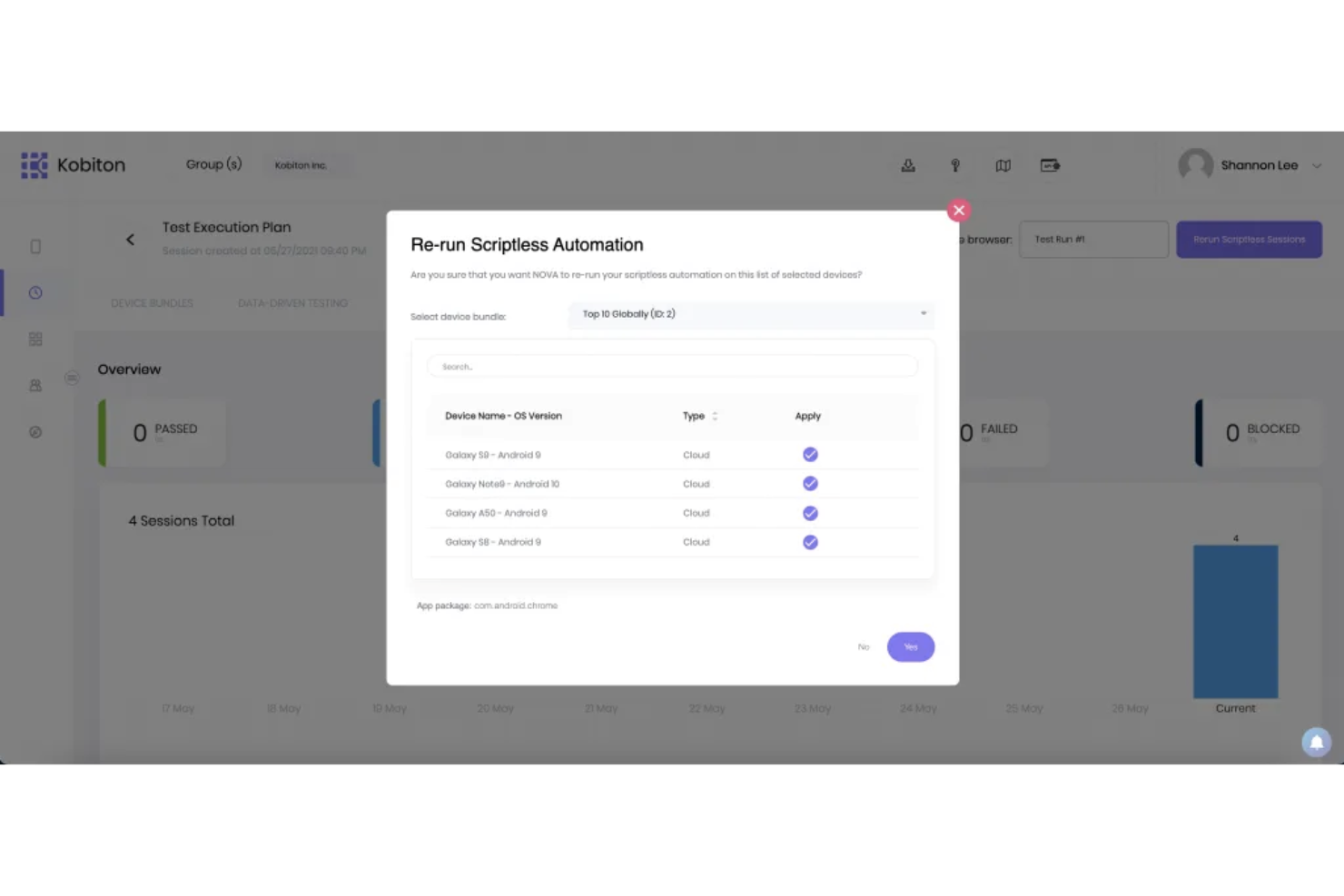Select the Galaxy Note9 - Android 10 row name
Screen dimensions: 1344x896
coord(502,484)
